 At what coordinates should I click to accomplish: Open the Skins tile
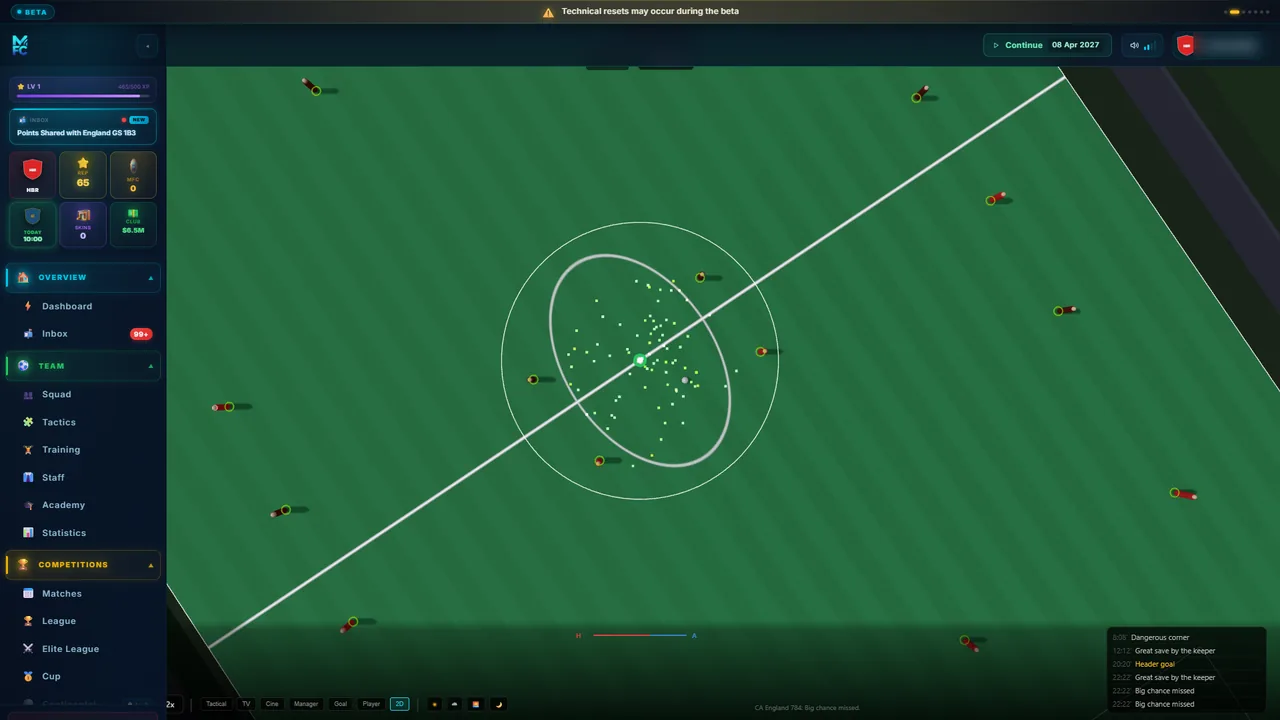(x=83, y=224)
